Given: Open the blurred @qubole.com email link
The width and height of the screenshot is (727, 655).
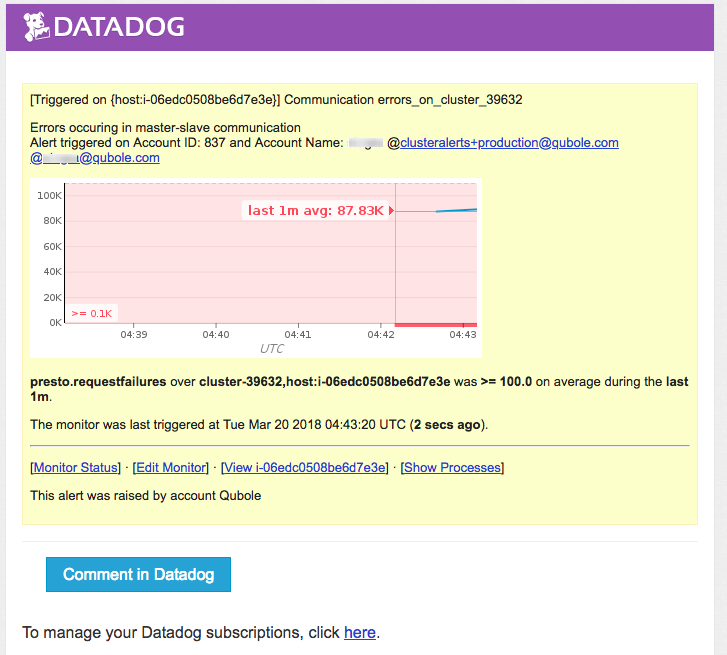Looking at the screenshot, I should tap(95, 158).
